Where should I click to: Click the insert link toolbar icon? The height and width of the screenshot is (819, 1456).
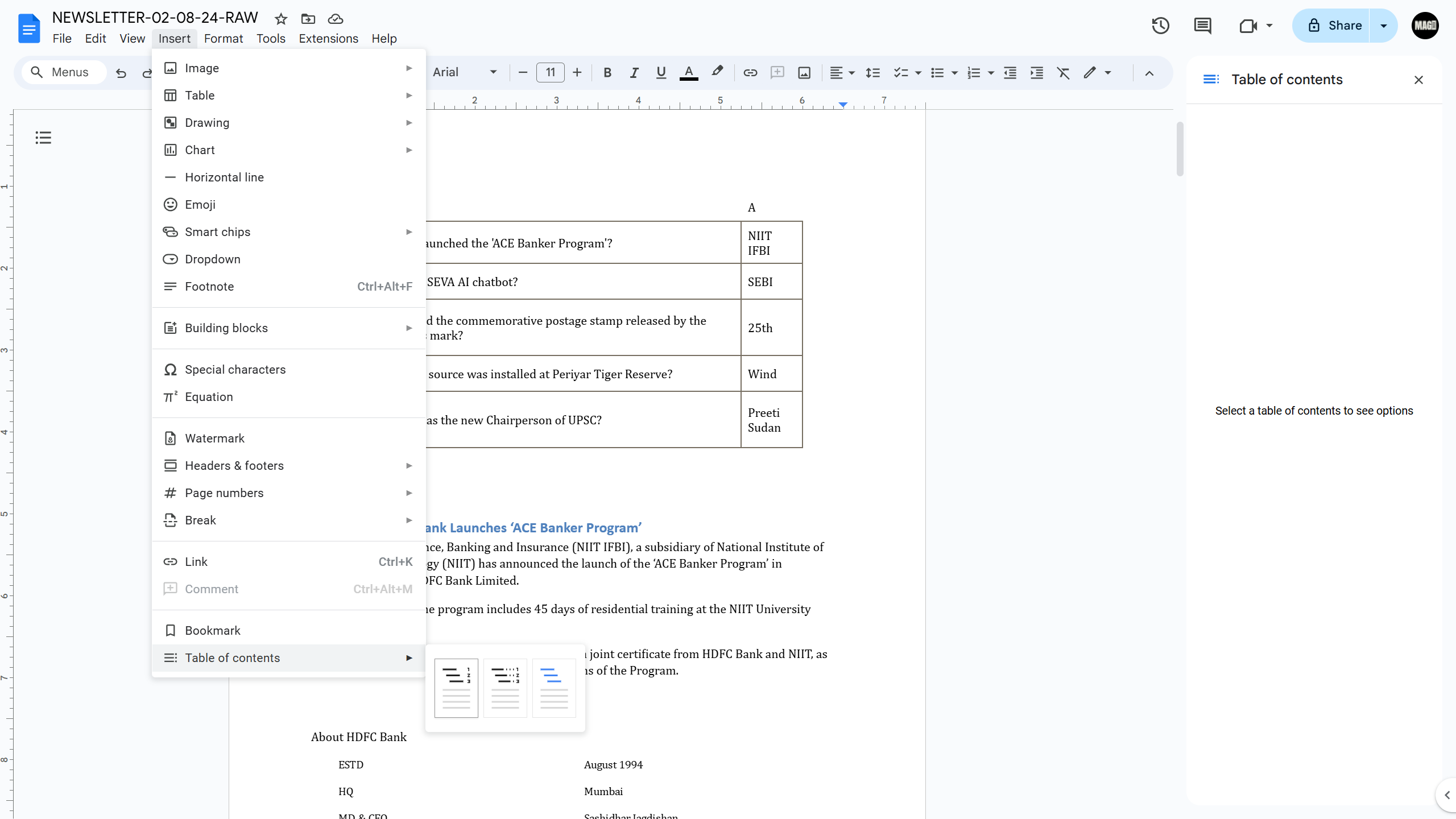tap(750, 72)
